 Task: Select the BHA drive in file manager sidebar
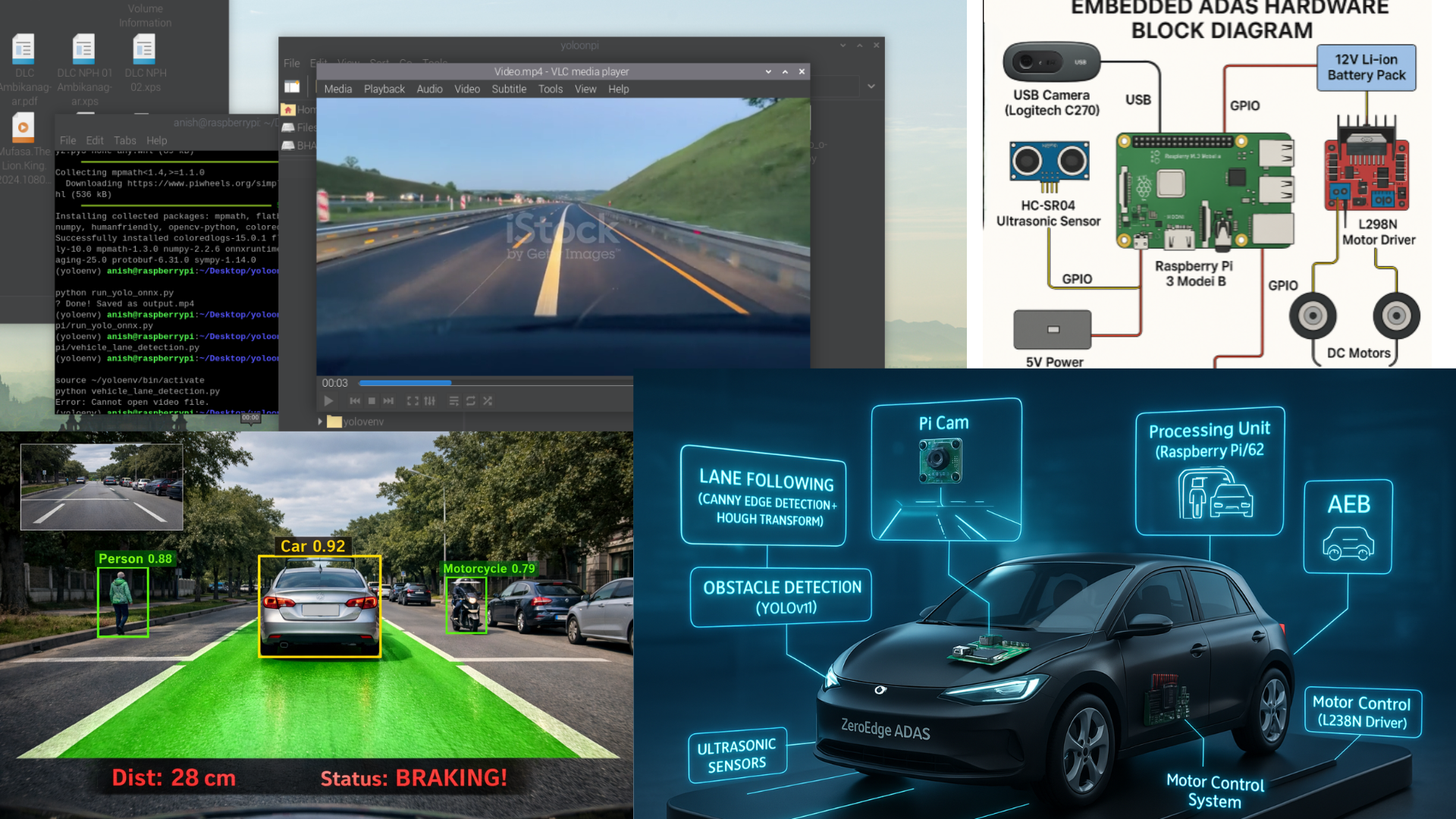(299, 146)
